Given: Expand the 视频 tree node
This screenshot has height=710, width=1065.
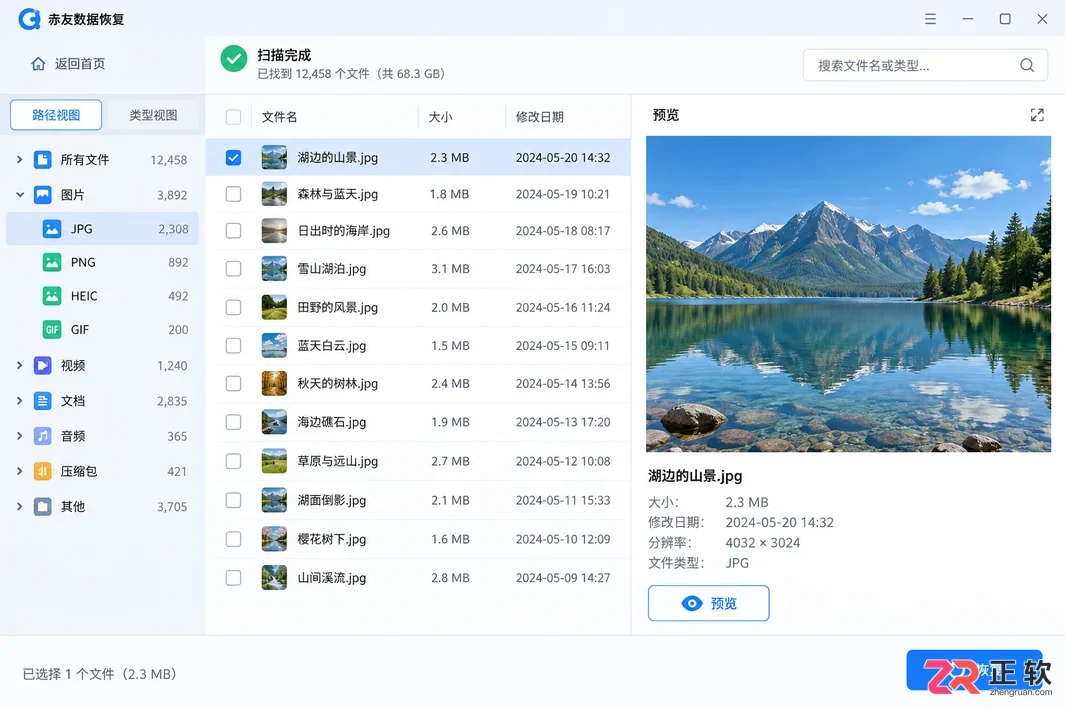Looking at the screenshot, I should 19,366.
